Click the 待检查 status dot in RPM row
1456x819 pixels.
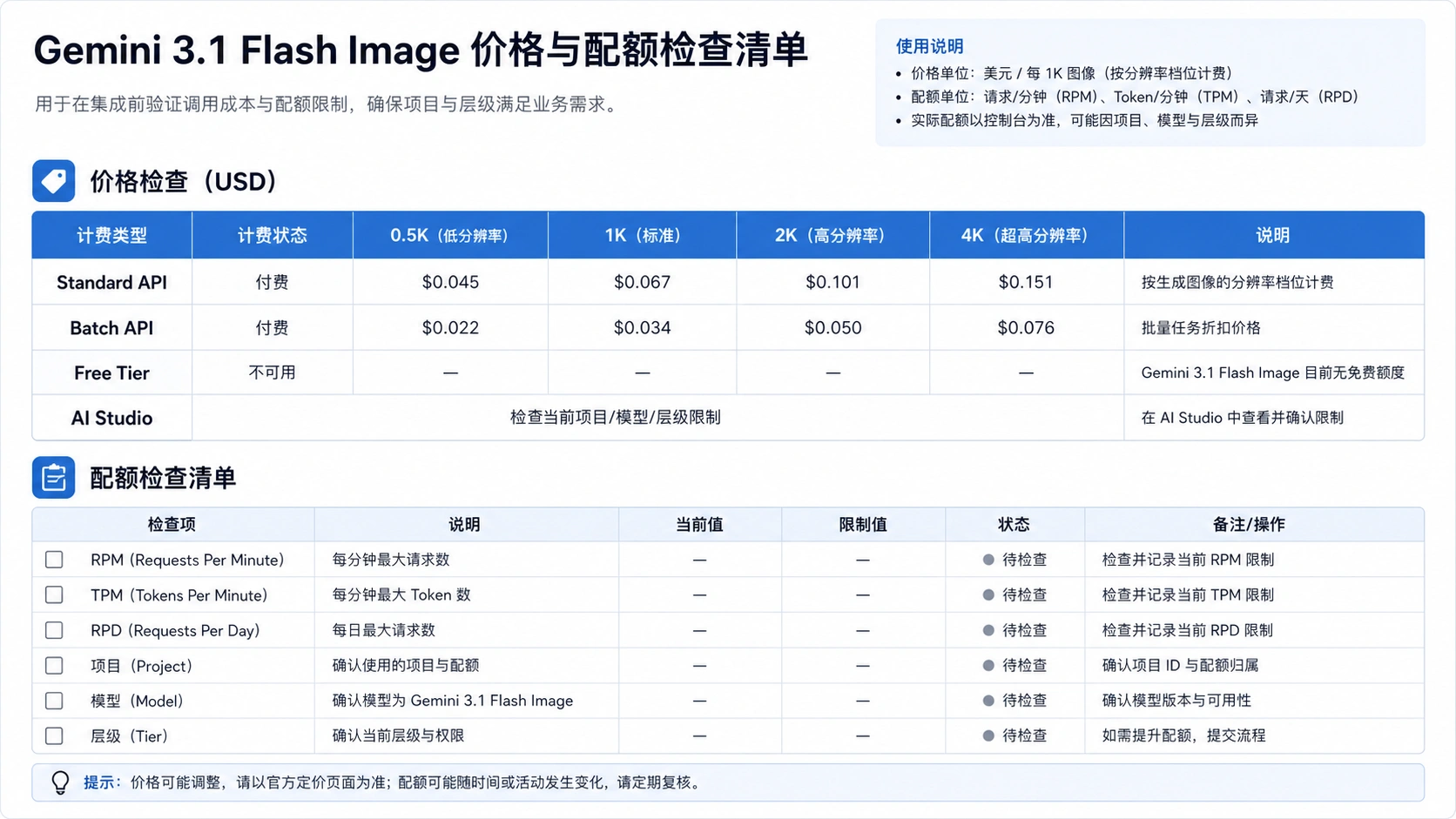click(988, 560)
